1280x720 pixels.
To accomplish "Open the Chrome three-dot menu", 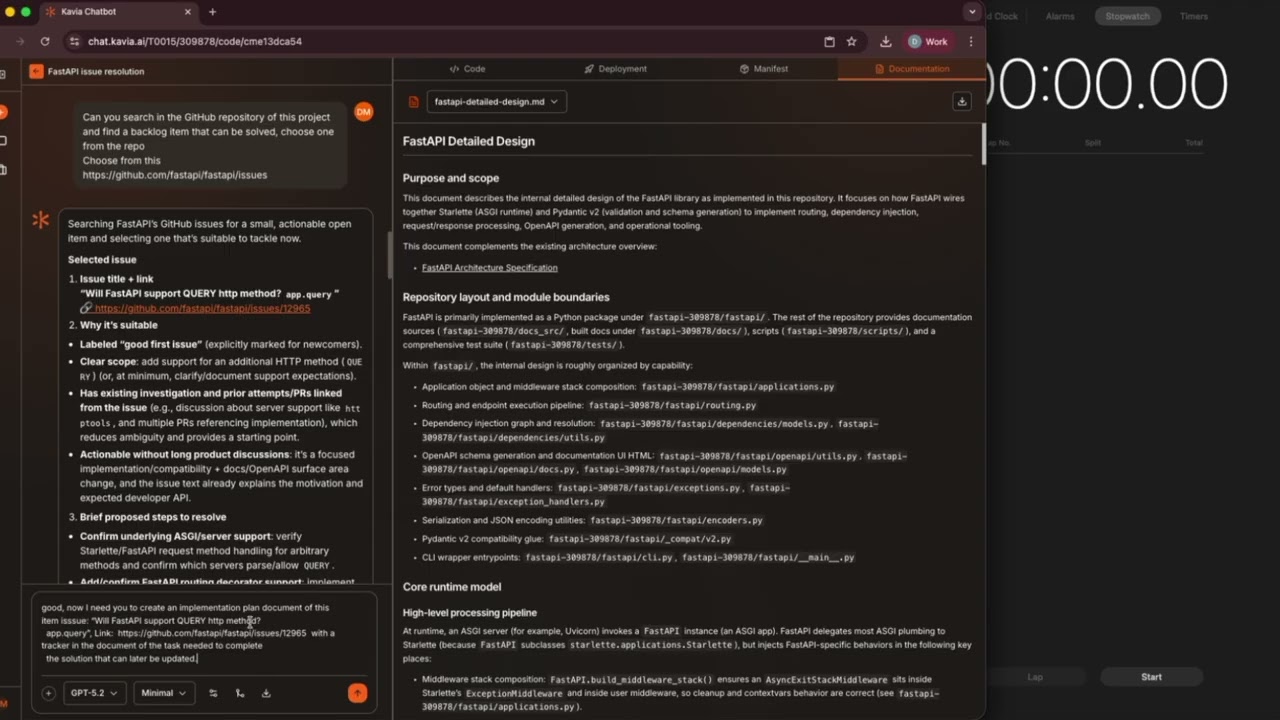I will [971, 42].
